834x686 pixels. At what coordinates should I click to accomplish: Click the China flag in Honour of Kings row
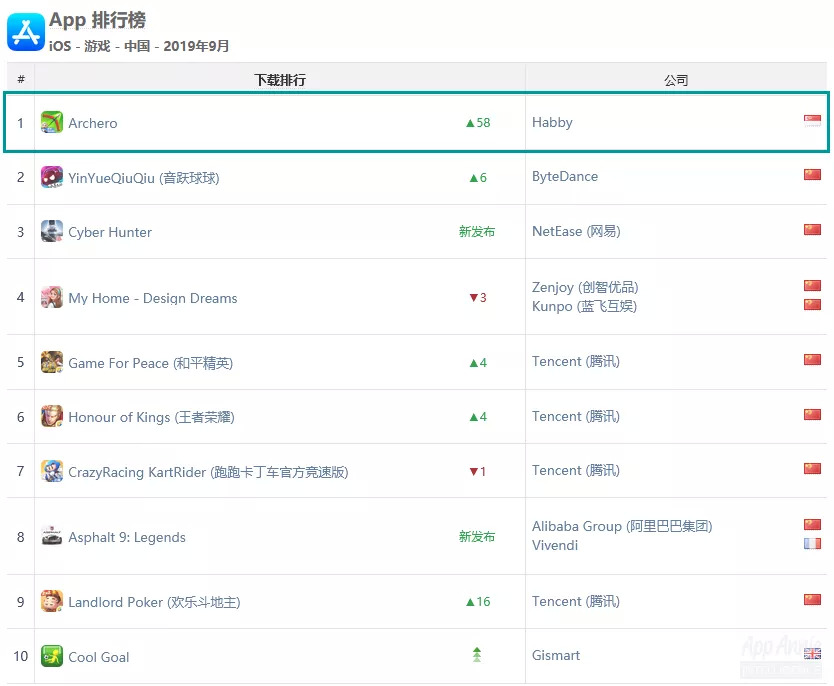coord(812,414)
